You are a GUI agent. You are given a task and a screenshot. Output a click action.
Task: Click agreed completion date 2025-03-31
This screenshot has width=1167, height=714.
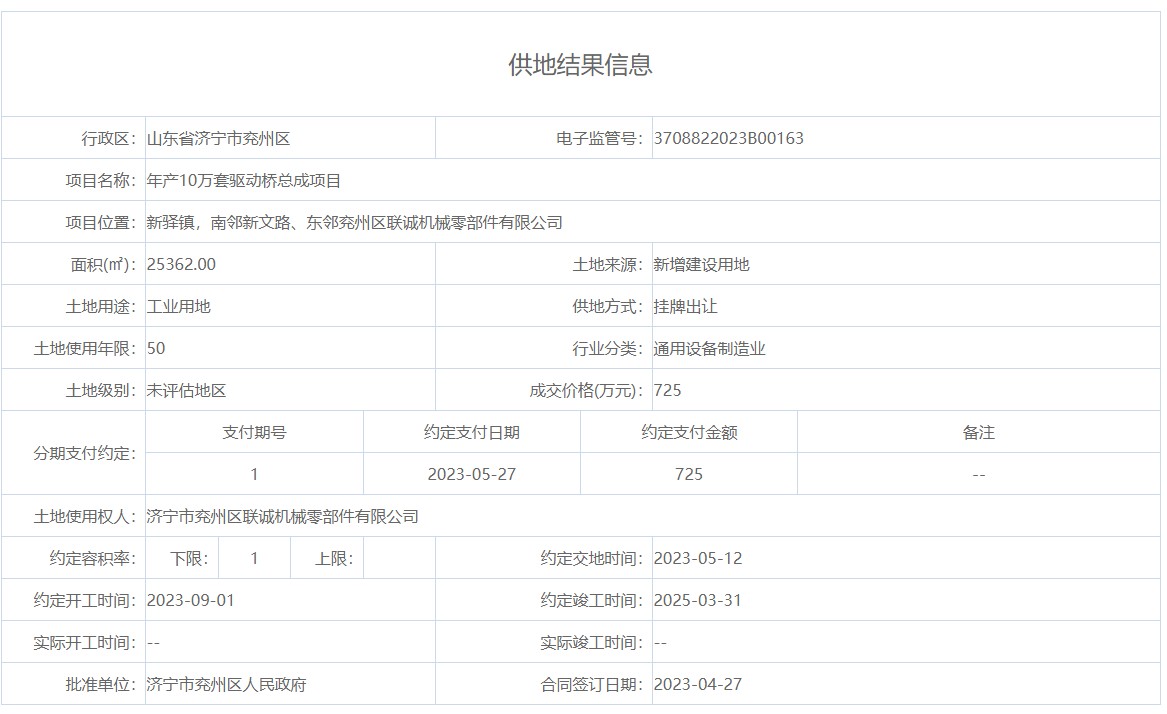pyautogui.click(x=698, y=601)
